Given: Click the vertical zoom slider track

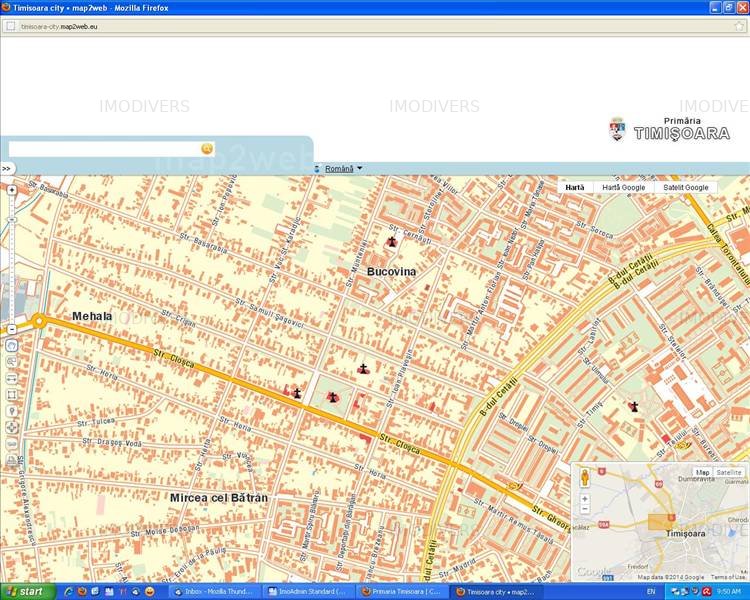Looking at the screenshot, I should [12, 260].
